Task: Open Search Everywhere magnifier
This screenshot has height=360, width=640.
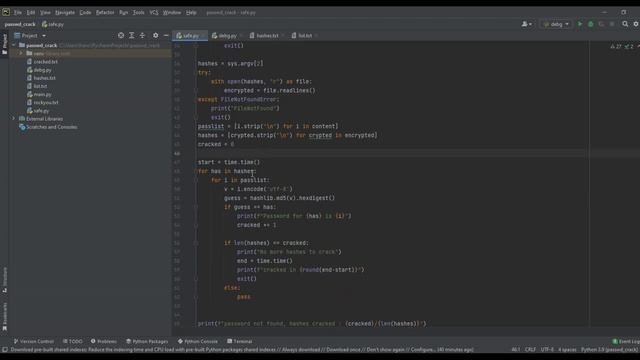Action: (625, 24)
